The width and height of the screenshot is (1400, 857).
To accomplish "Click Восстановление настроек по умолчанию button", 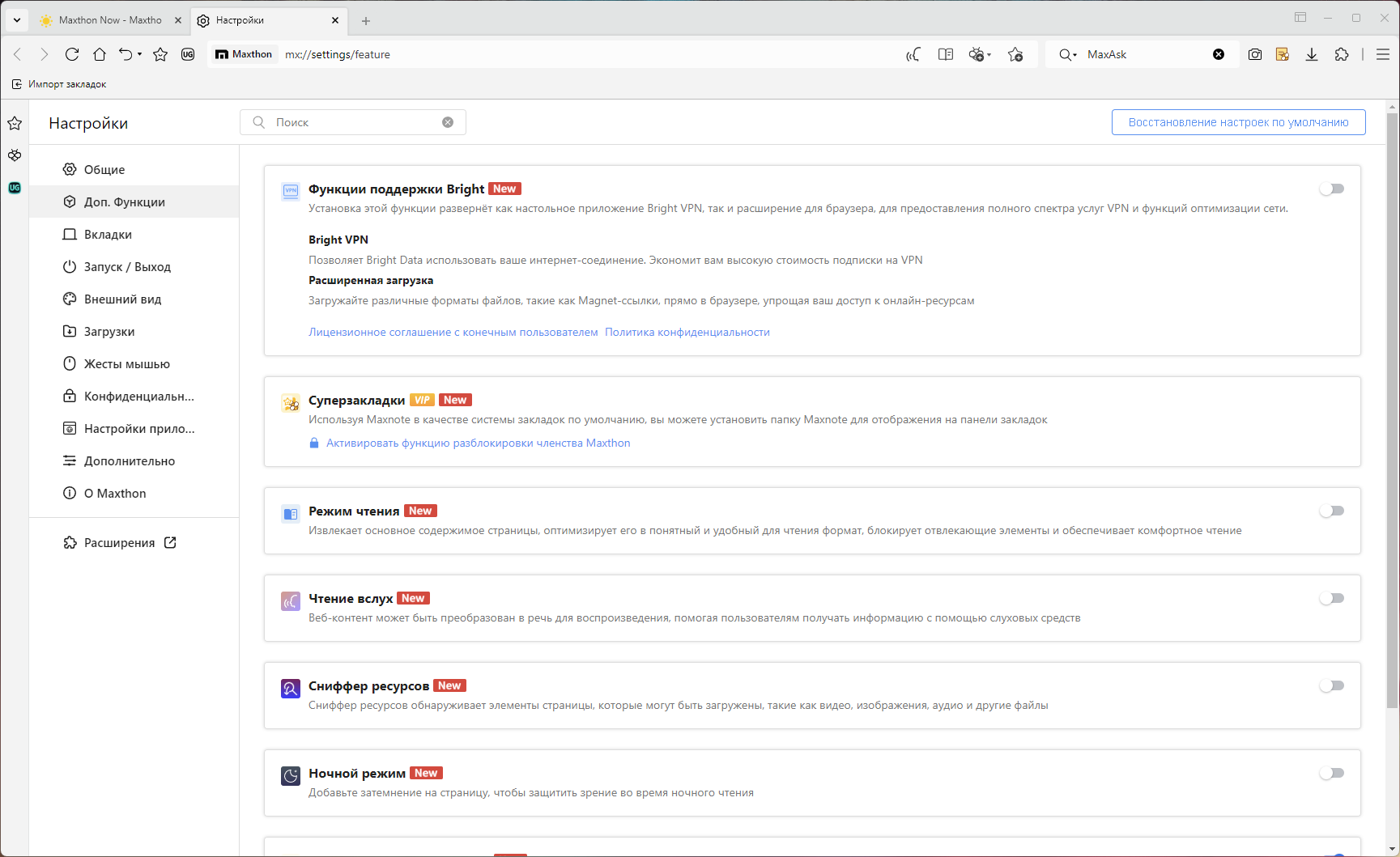I will 1238,122.
